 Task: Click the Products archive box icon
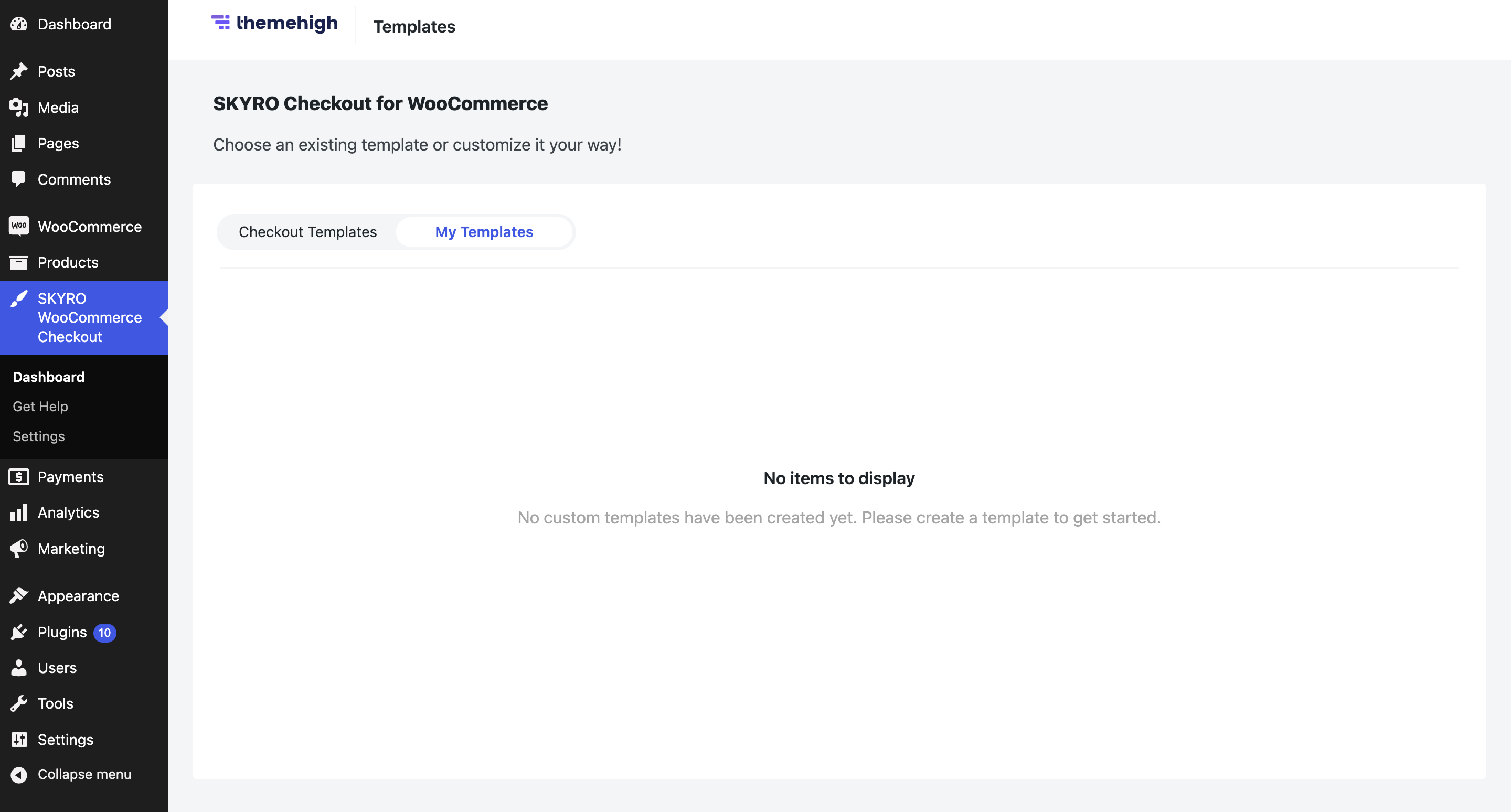(x=19, y=262)
